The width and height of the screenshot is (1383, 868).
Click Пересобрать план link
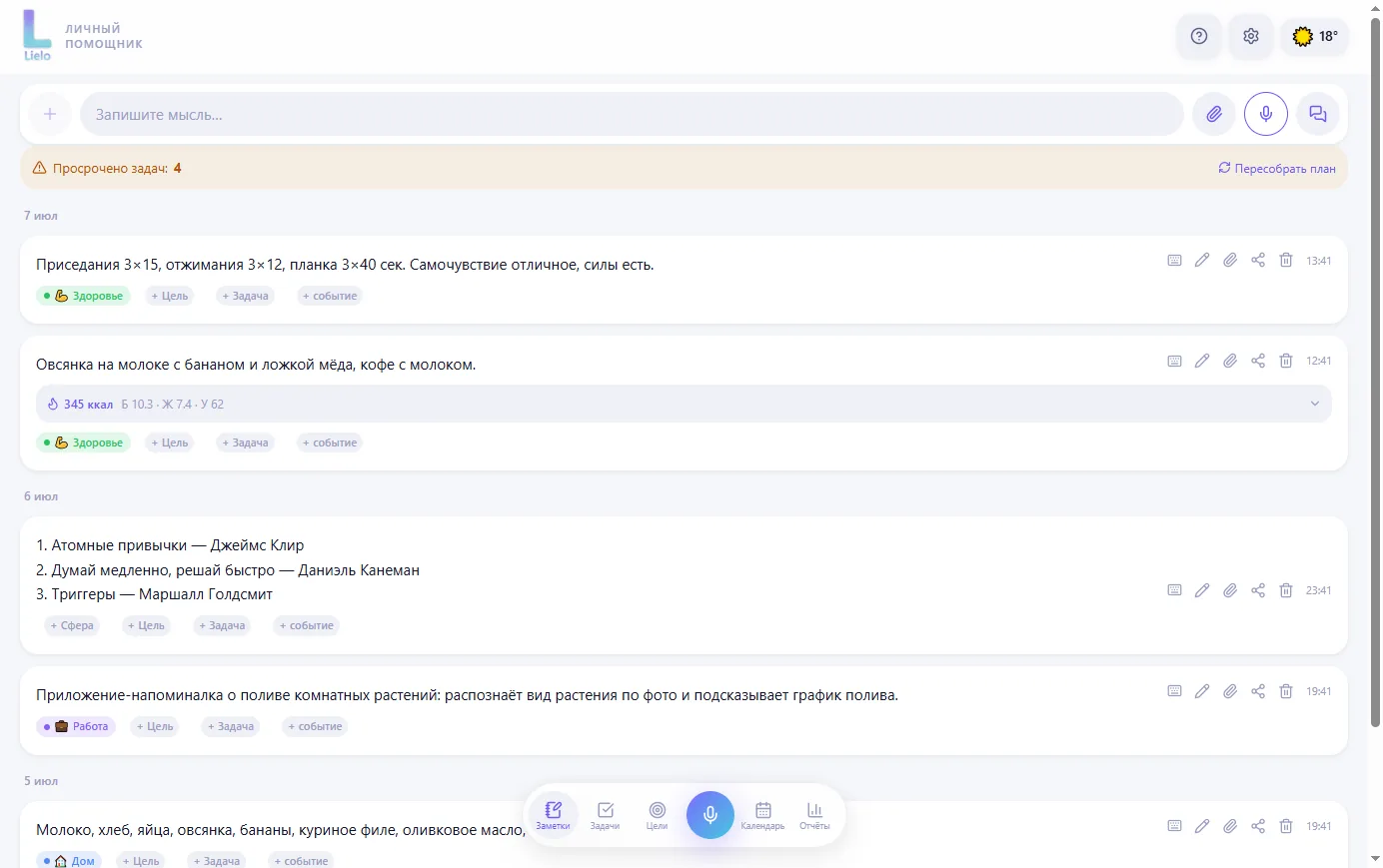pyautogui.click(x=1277, y=169)
